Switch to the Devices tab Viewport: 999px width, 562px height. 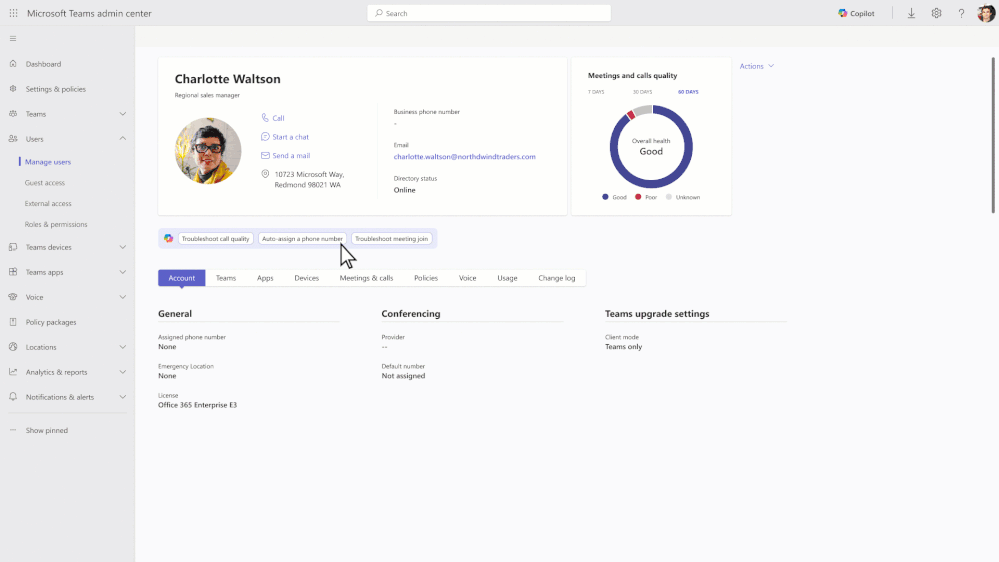click(x=306, y=278)
